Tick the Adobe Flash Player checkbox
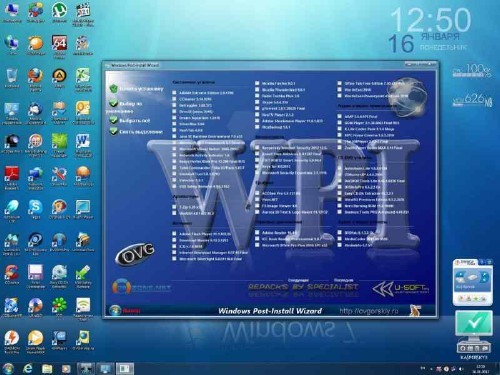The height and width of the screenshot is (375, 500). pyautogui.click(x=174, y=234)
